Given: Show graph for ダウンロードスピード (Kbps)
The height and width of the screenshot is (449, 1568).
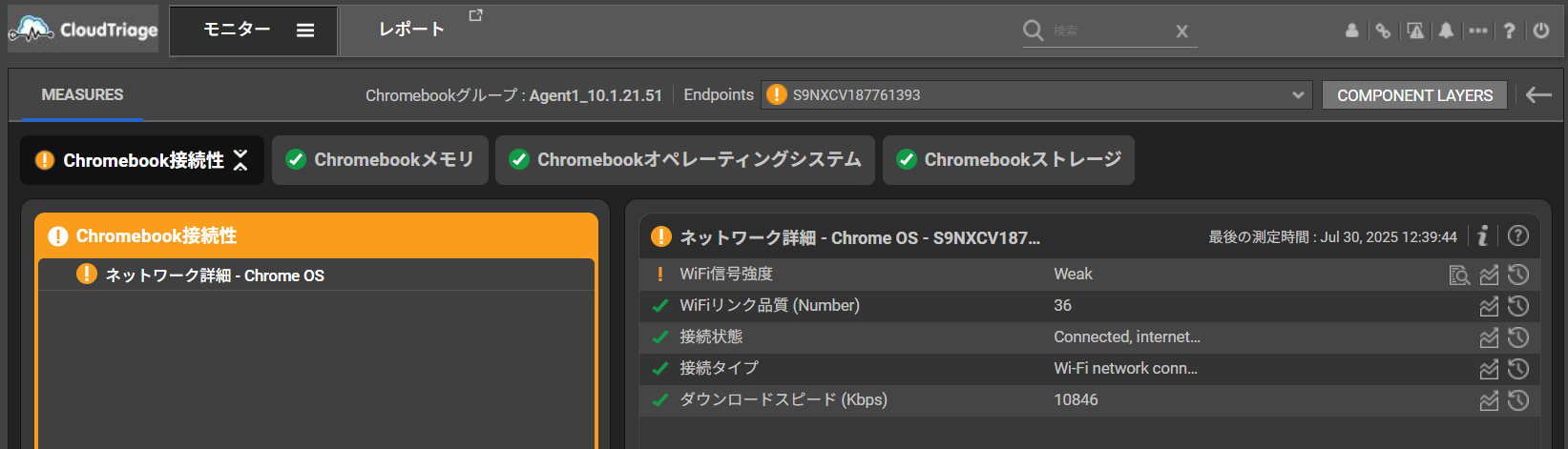Looking at the screenshot, I should [x=1488, y=400].
